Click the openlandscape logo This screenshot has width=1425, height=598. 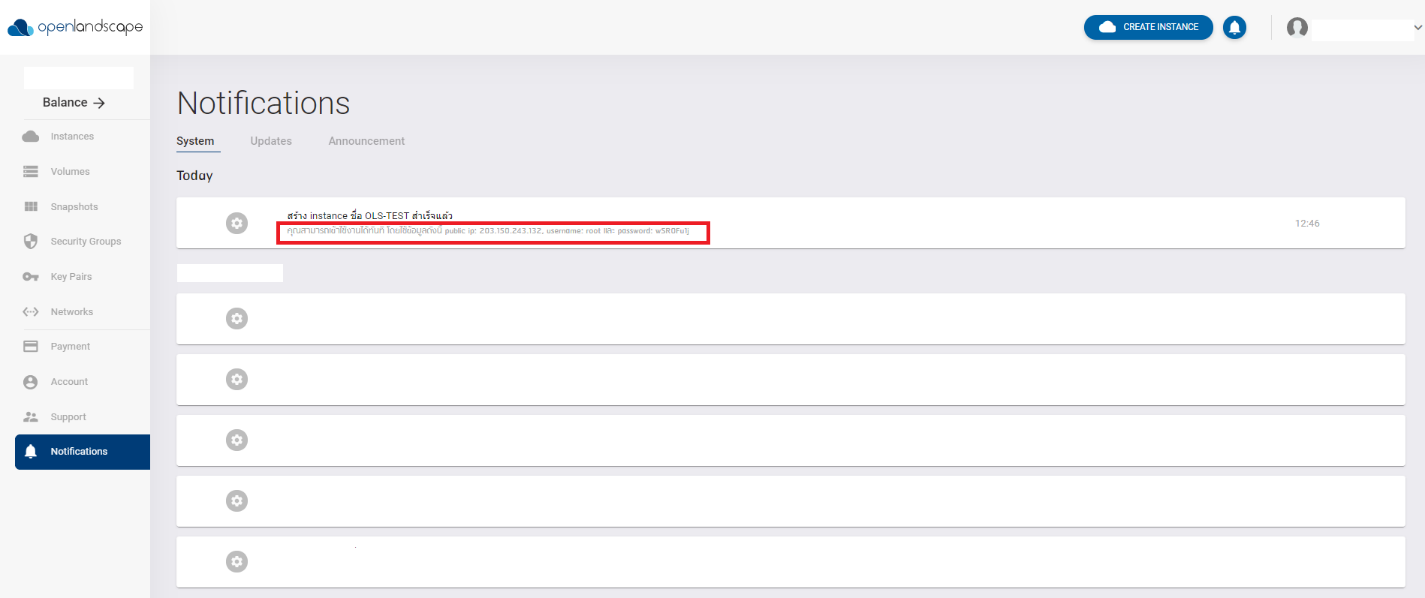click(x=73, y=27)
